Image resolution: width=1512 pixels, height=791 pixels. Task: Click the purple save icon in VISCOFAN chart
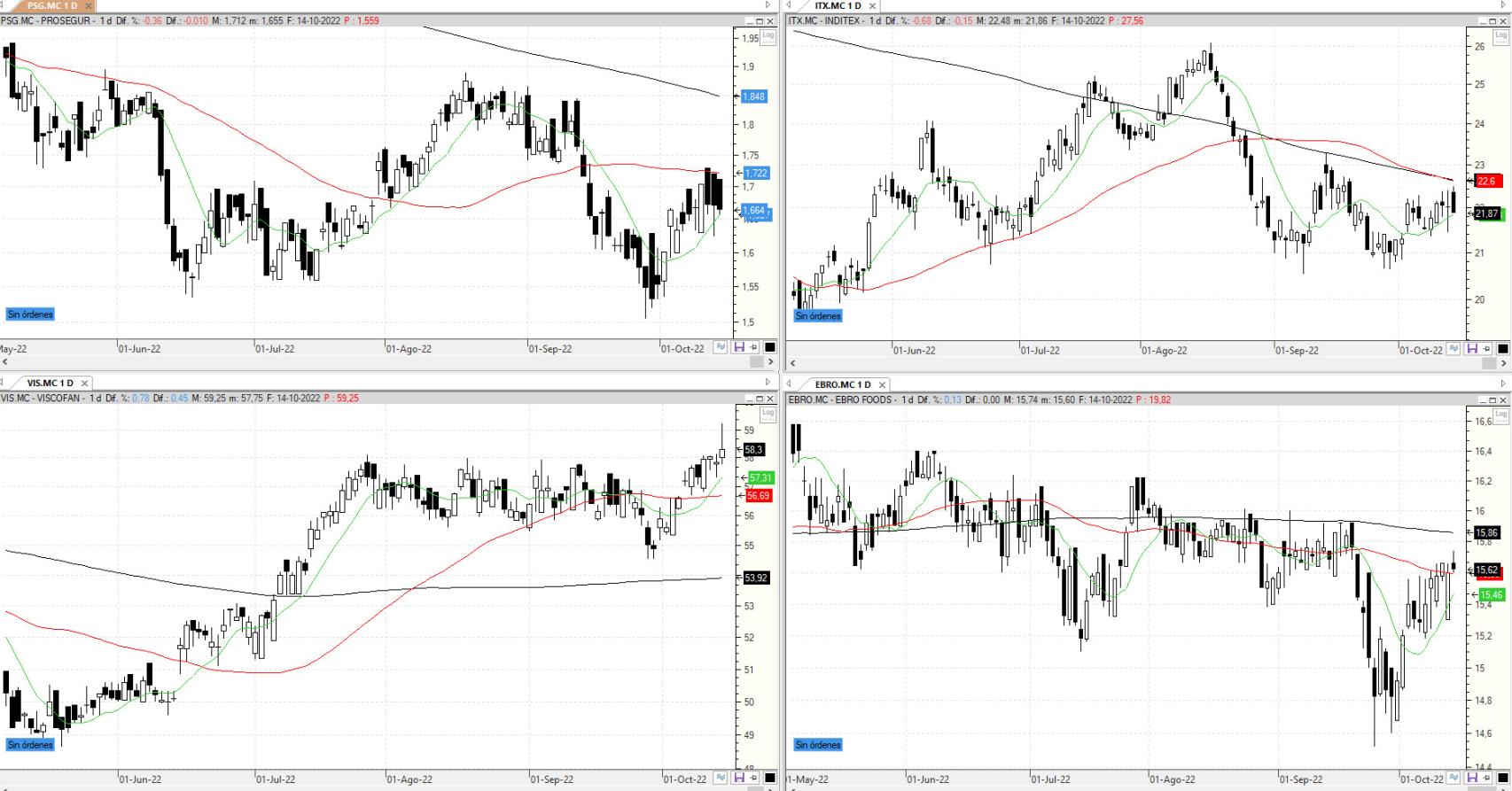coord(738,779)
